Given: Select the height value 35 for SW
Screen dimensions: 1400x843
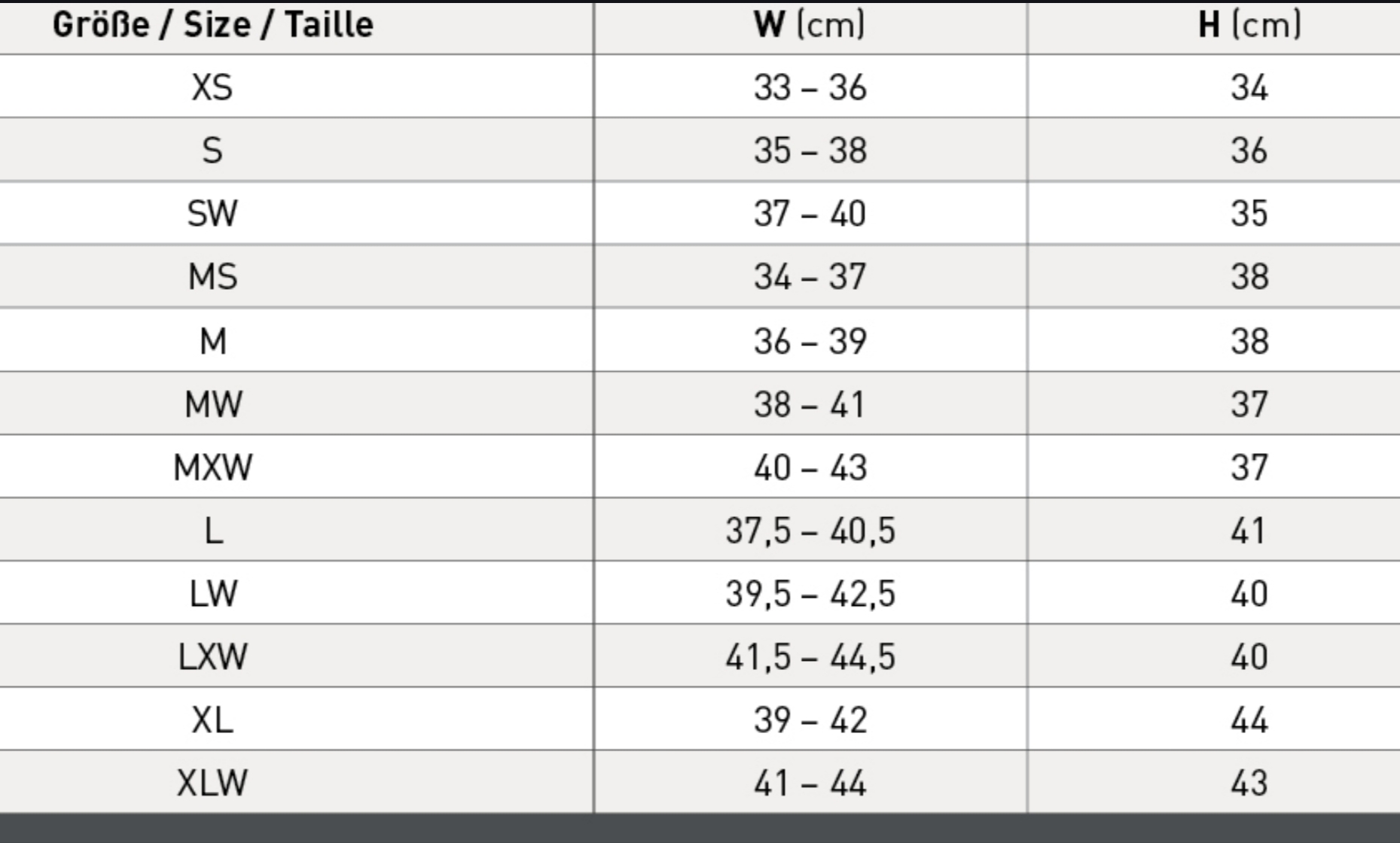Looking at the screenshot, I should click(x=1249, y=214).
